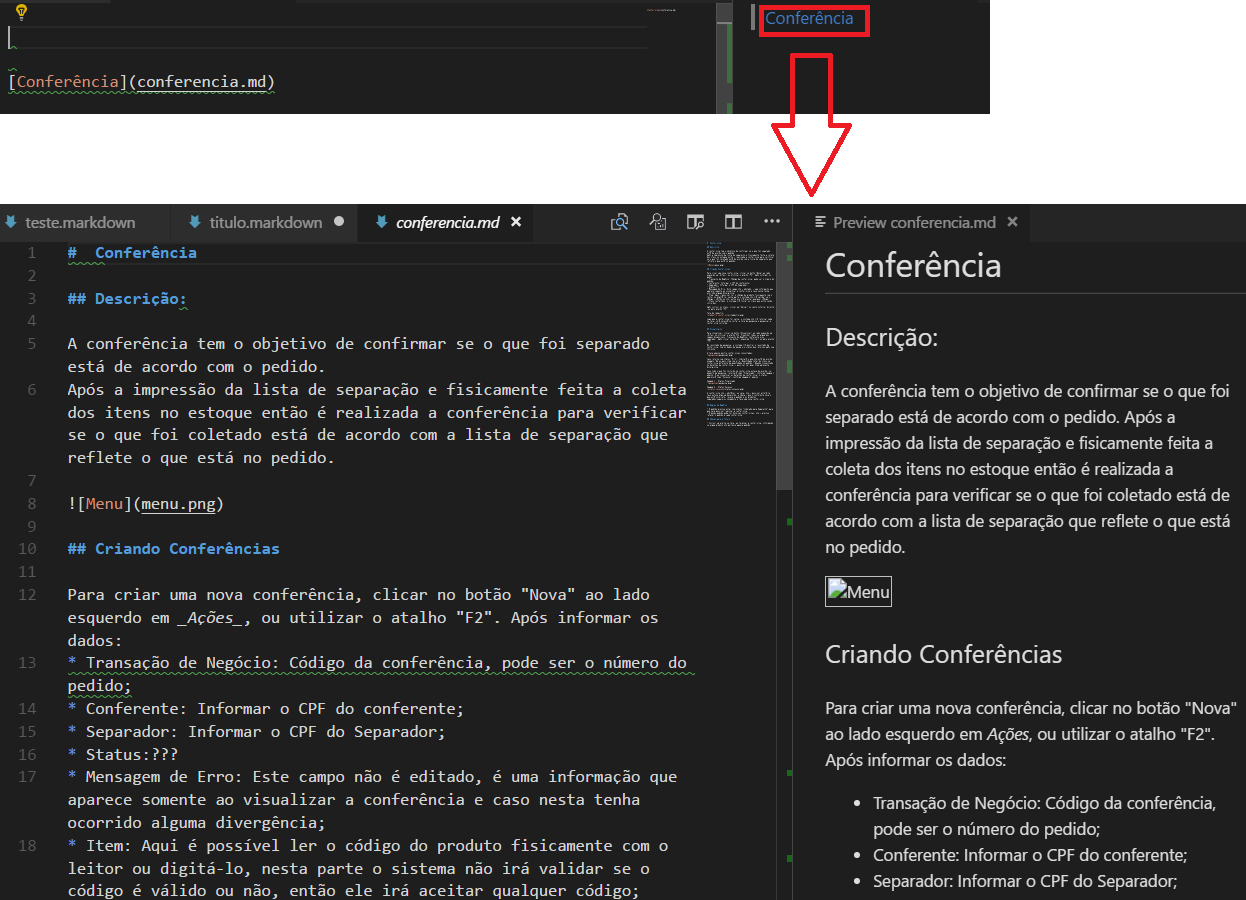Click the preview icon on Preview conferencia.md tab
Image resolution: width=1246 pixels, height=900 pixels.
click(x=820, y=222)
